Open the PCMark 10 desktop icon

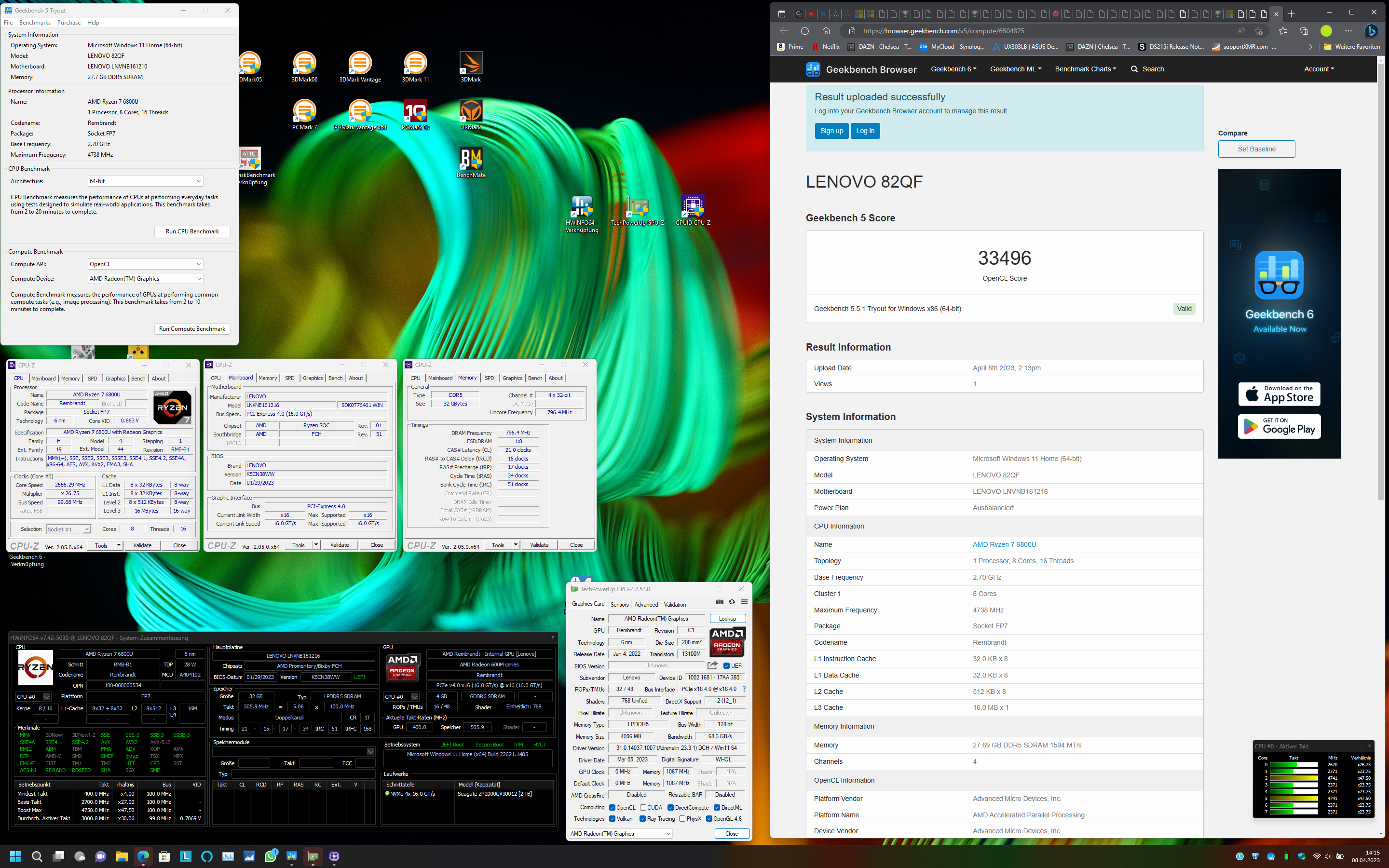(x=416, y=115)
